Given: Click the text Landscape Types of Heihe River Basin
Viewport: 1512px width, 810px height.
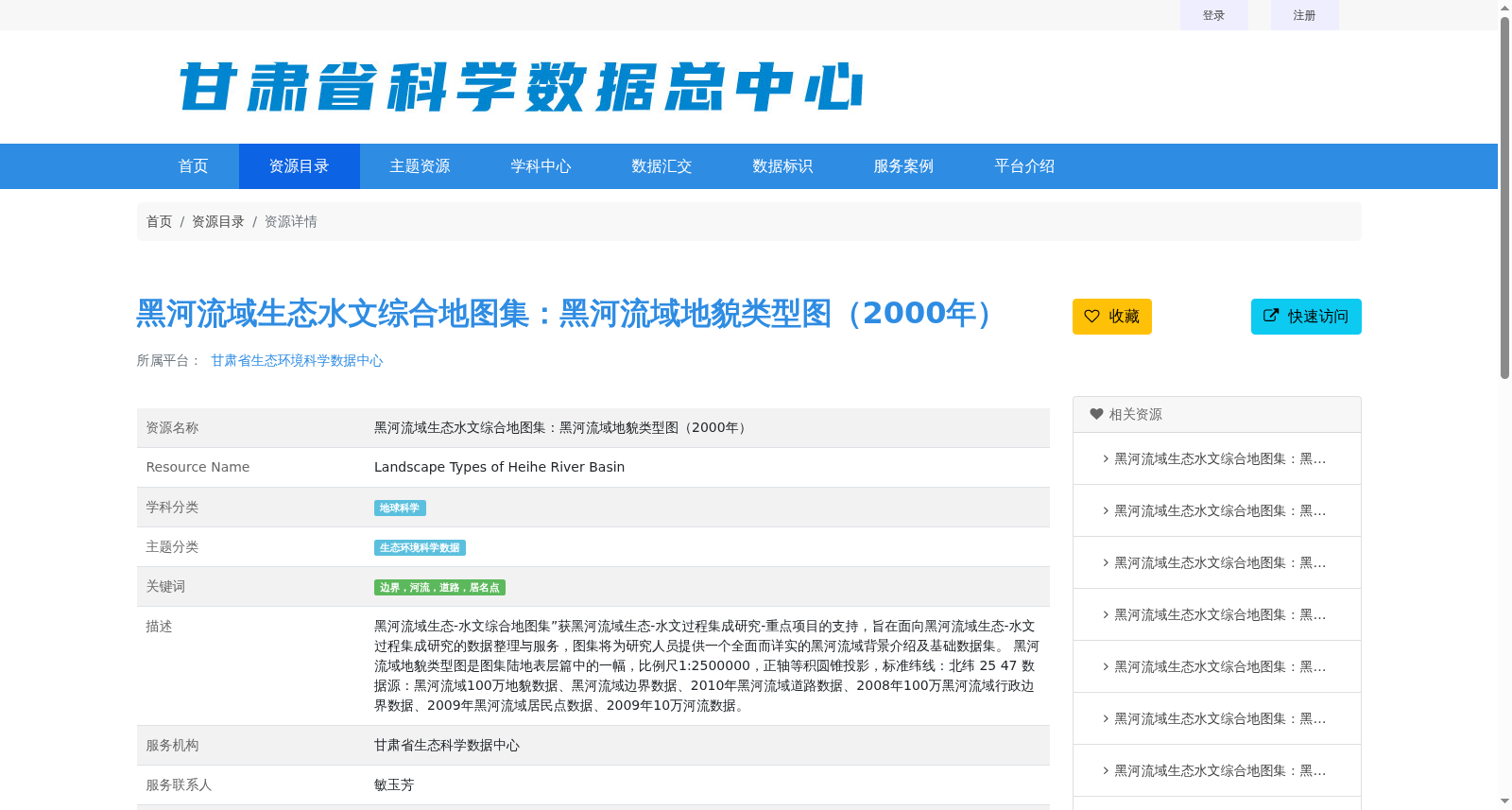Looking at the screenshot, I should click(499, 467).
